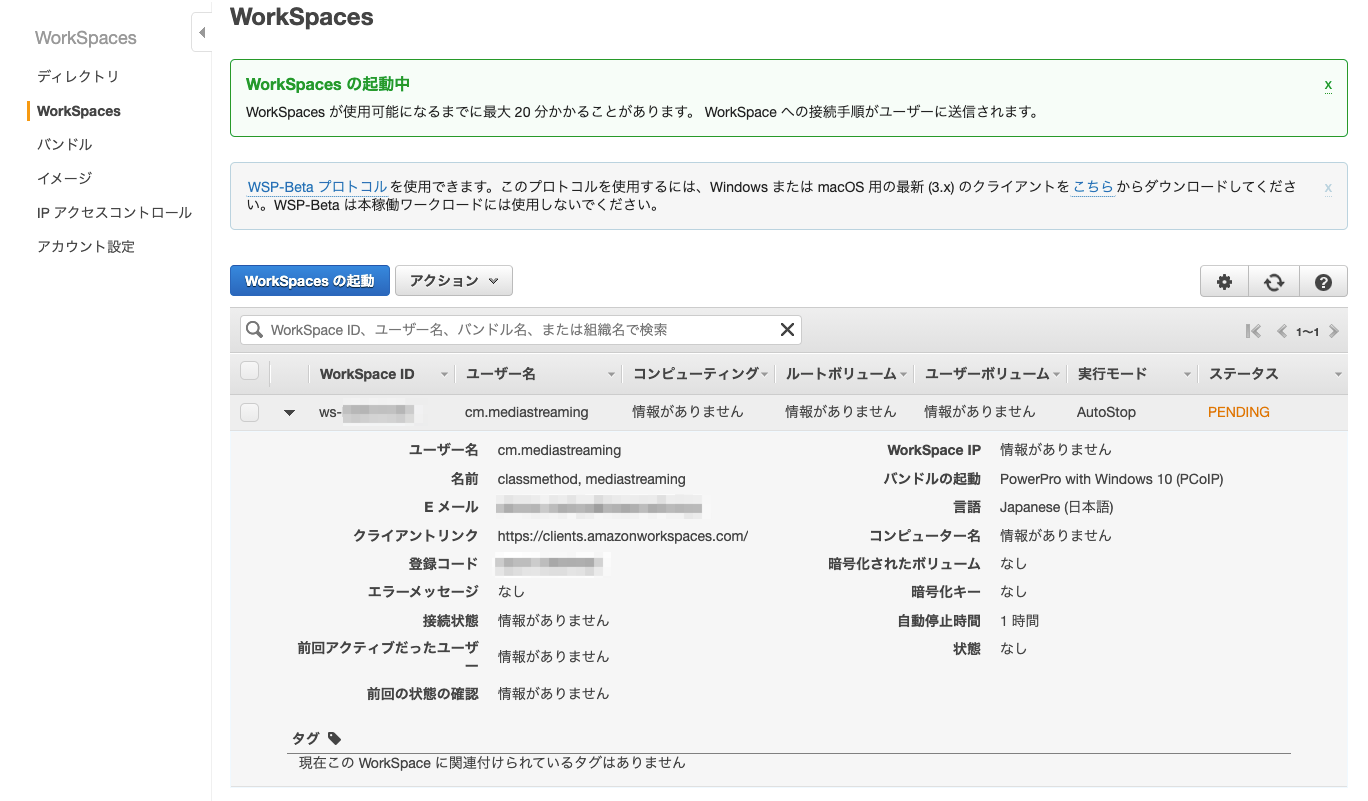1368x801 pixels.
Task: Dismiss the WSP-Beta info banner
Action: (1328, 187)
